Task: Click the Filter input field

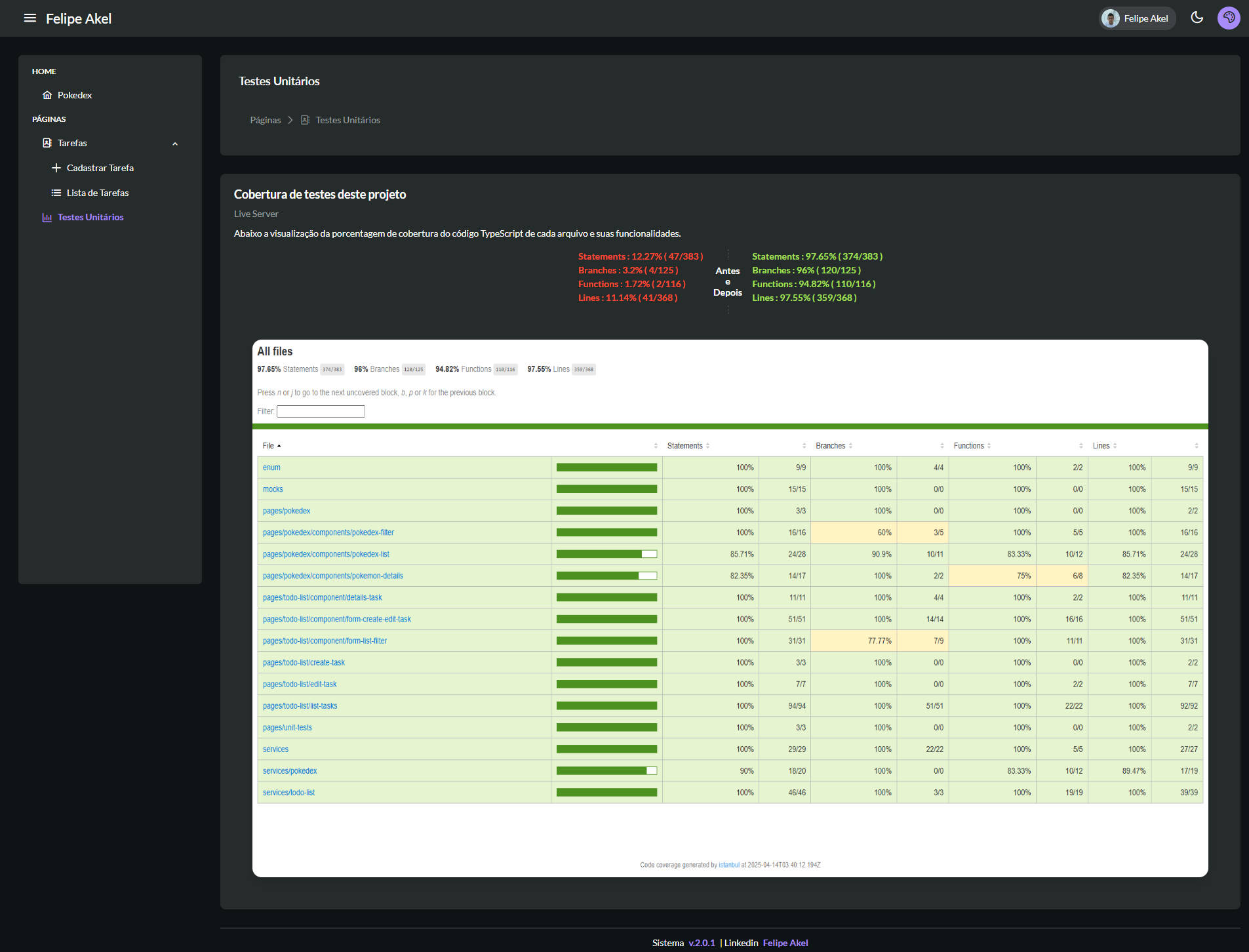Action: tap(321, 411)
